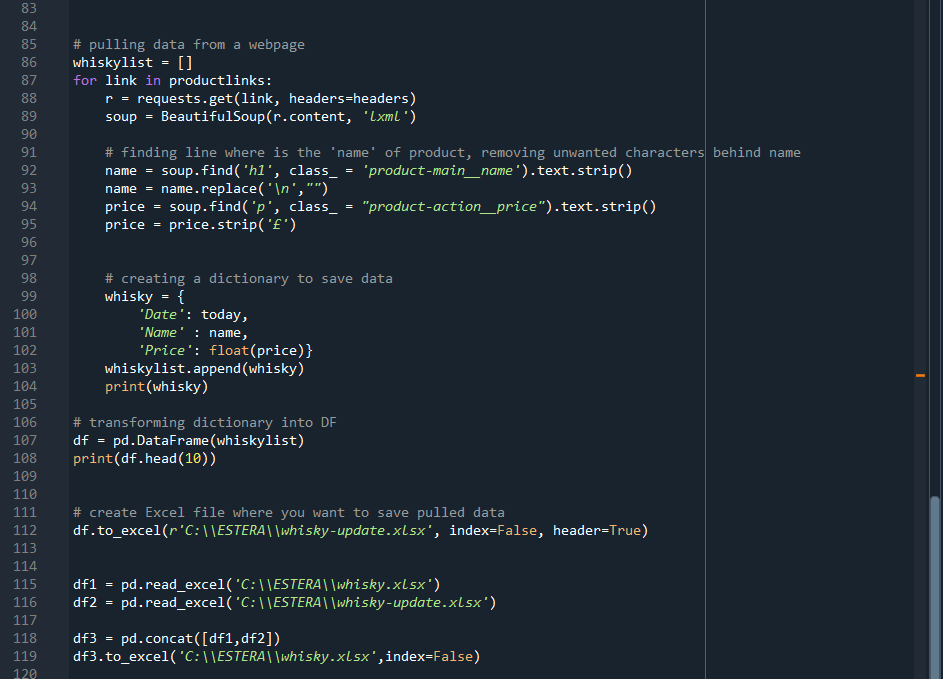The height and width of the screenshot is (679, 943).
Task: Click the 'Price' dictionary key
Action: click(x=165, y=351)
